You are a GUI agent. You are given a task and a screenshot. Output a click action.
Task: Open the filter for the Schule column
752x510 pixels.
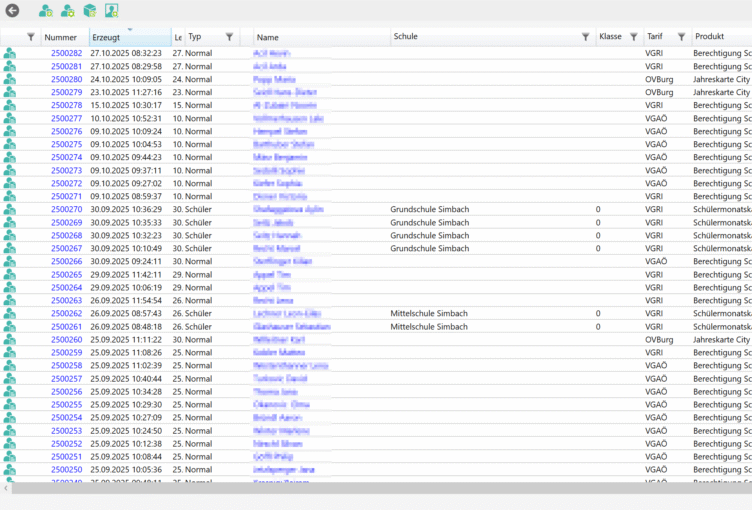point(586,37)
